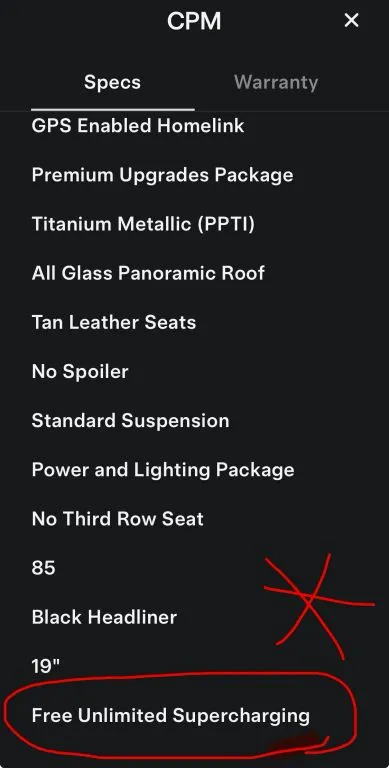Select Free Unlimited Supercharging entry
This screenshot has height=768, width=389.
click(170, 716)
